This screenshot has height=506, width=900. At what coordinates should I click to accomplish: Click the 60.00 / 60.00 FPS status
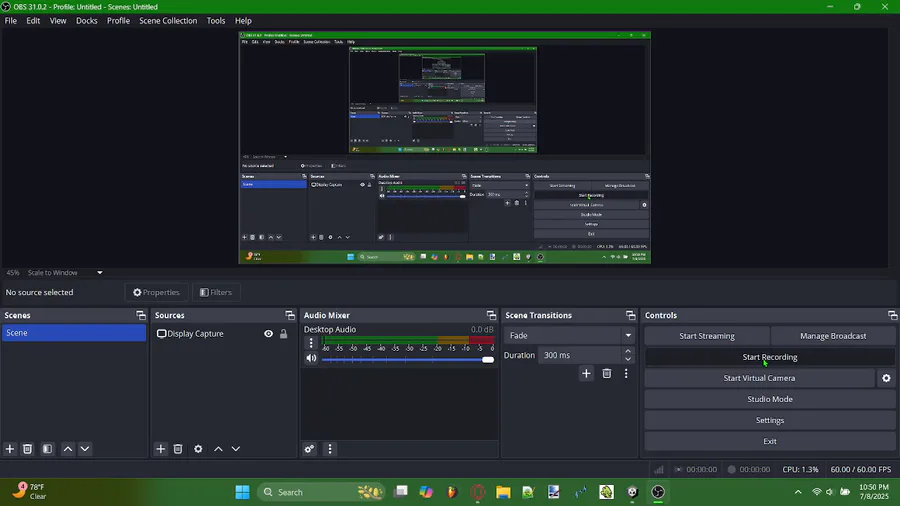[860, 469]
